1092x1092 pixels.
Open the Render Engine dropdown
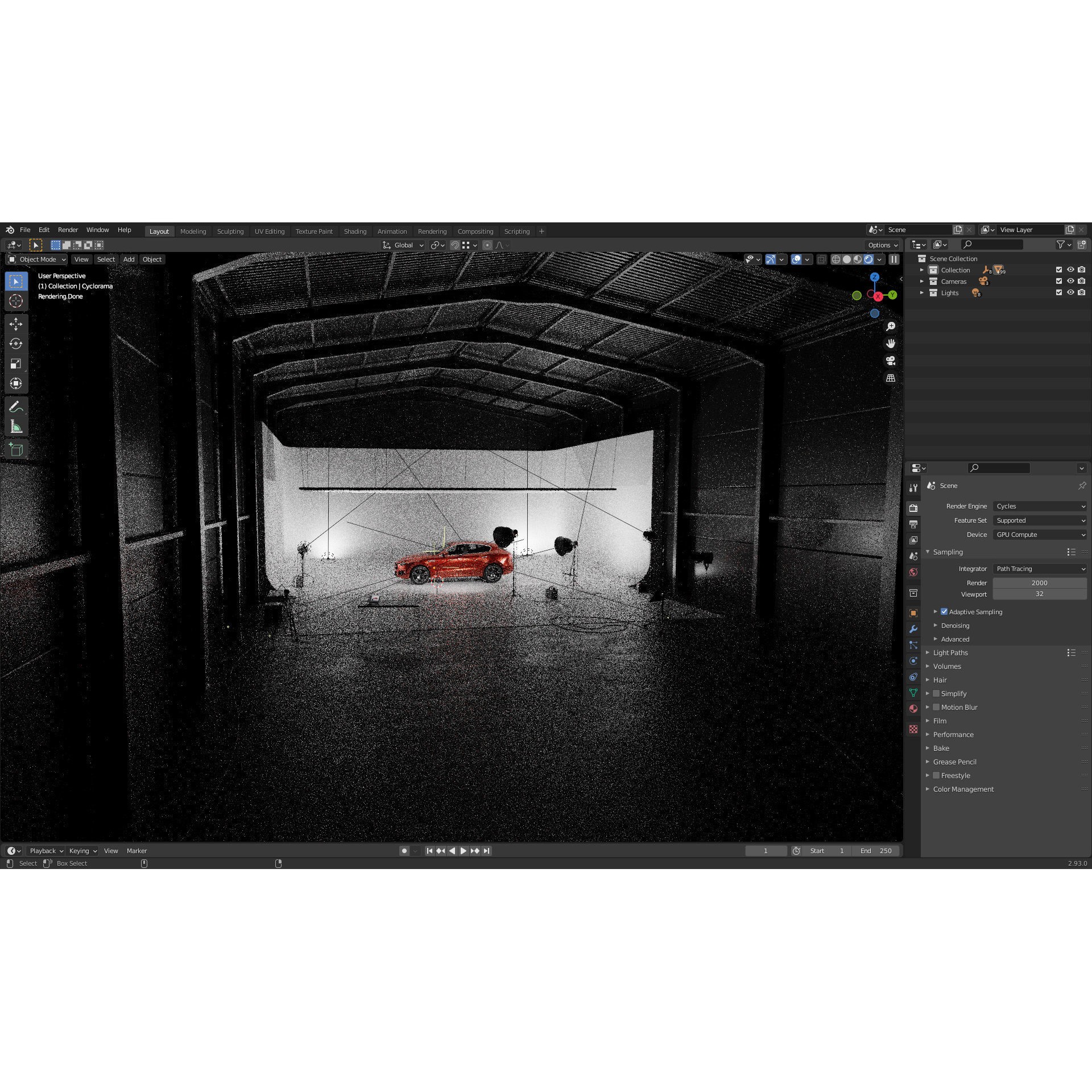click(1040, 506)
